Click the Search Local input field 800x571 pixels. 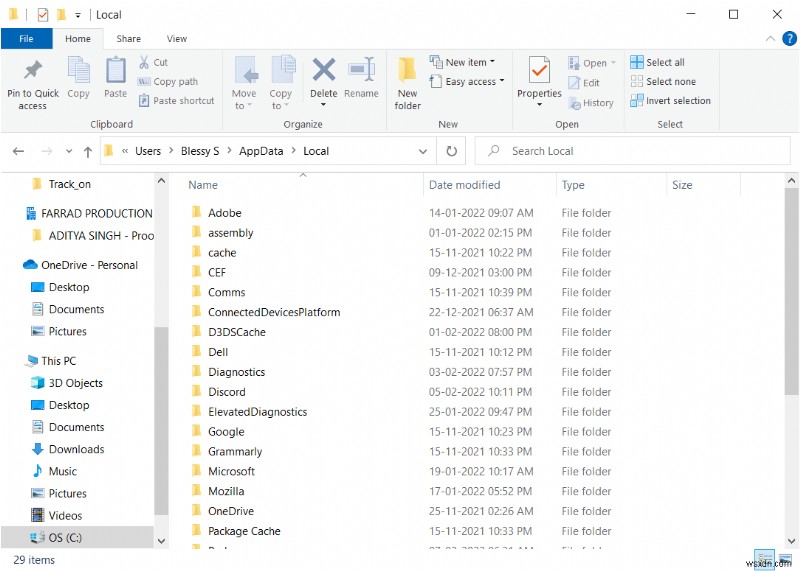click(x=633, y=151)
